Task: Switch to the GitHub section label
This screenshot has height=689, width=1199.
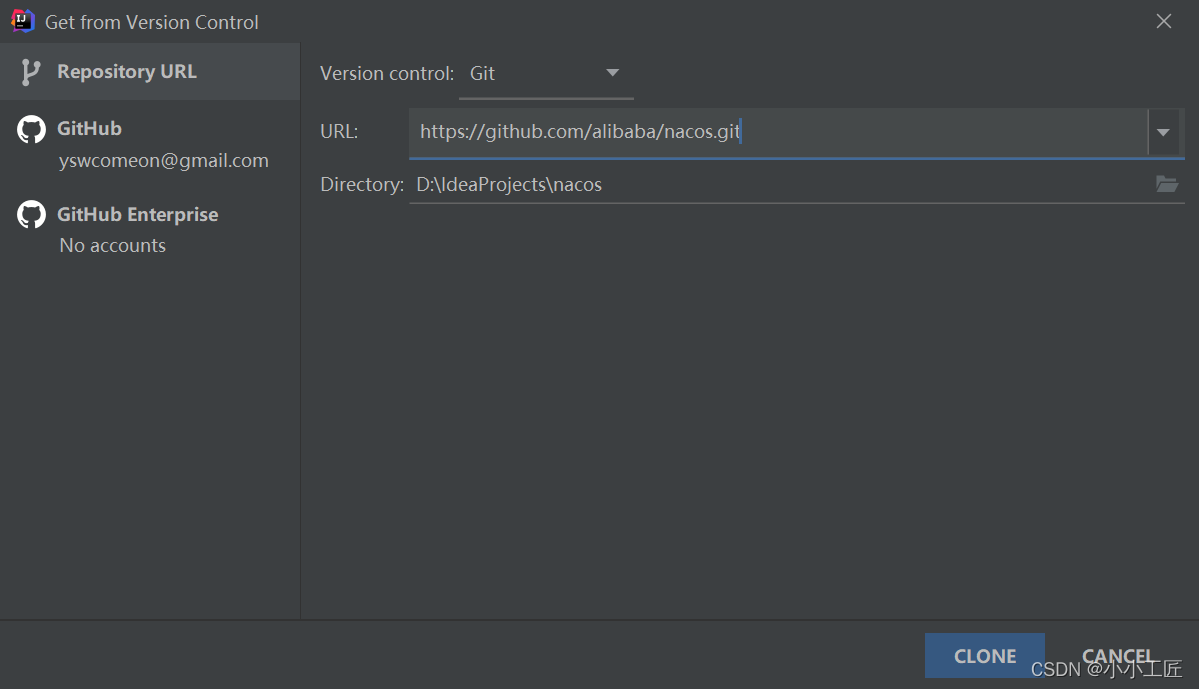Action: [89, 129]
